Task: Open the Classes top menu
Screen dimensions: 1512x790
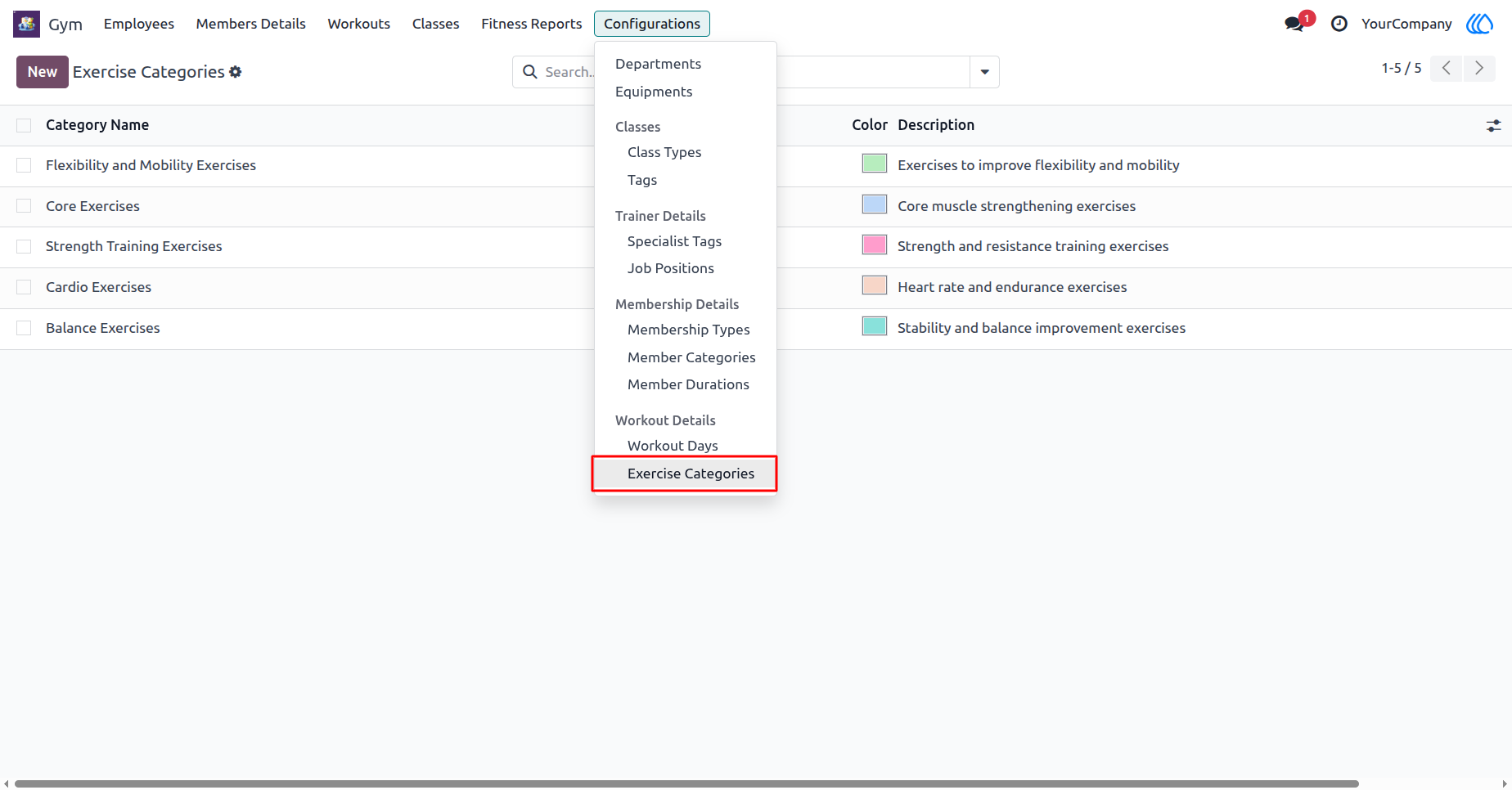Action: [436, 24]
